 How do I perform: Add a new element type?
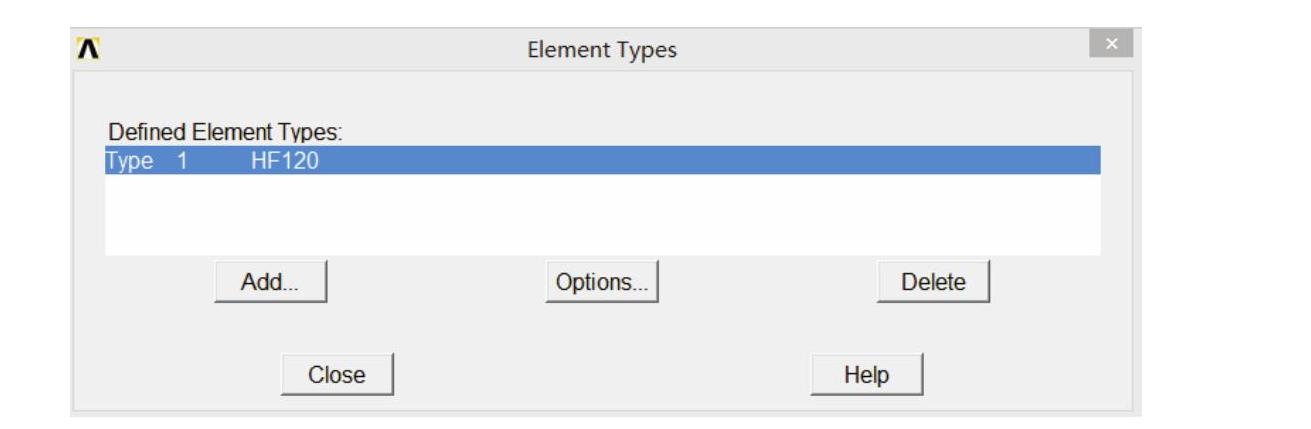[270, 282]
